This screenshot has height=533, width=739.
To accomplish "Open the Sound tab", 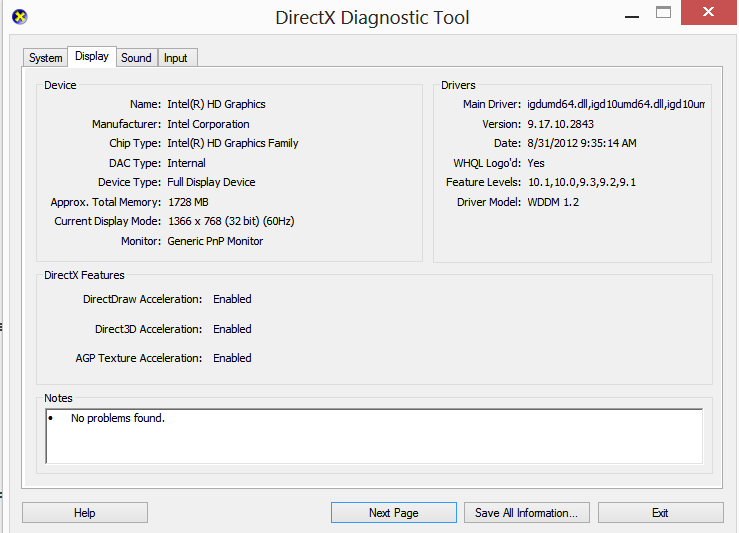I will pyautogui.click(x=136, y=57).
